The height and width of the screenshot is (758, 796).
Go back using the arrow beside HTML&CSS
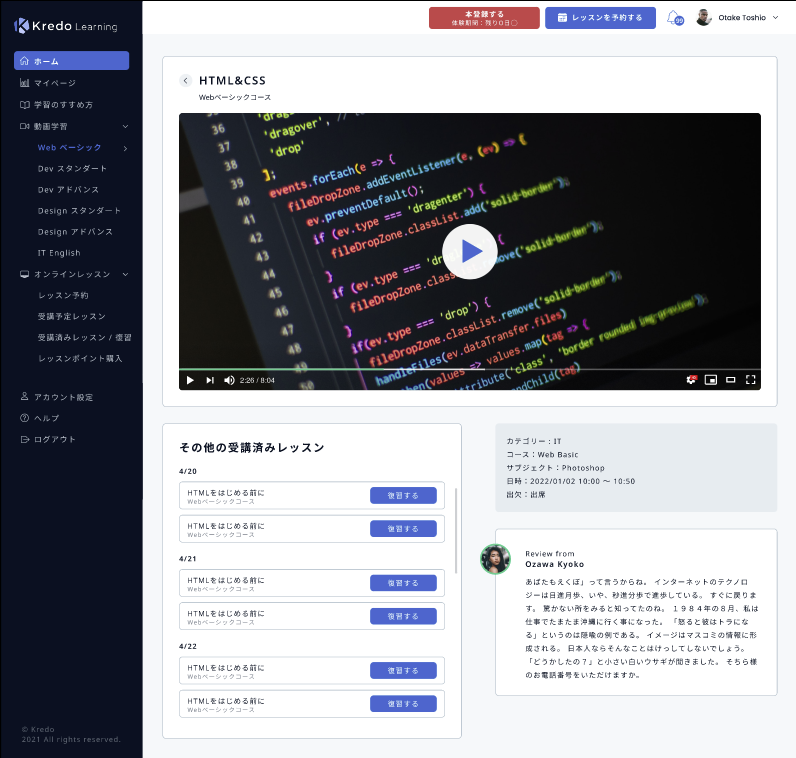pos(186,81)
